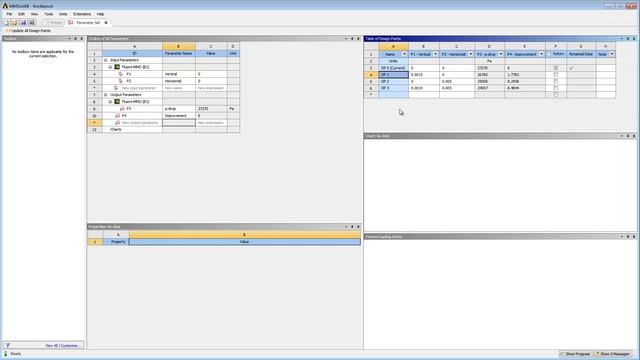Open the Name column dropdown in design points table
This screenshot has height=360, width=640.
[x=404, y=54]
